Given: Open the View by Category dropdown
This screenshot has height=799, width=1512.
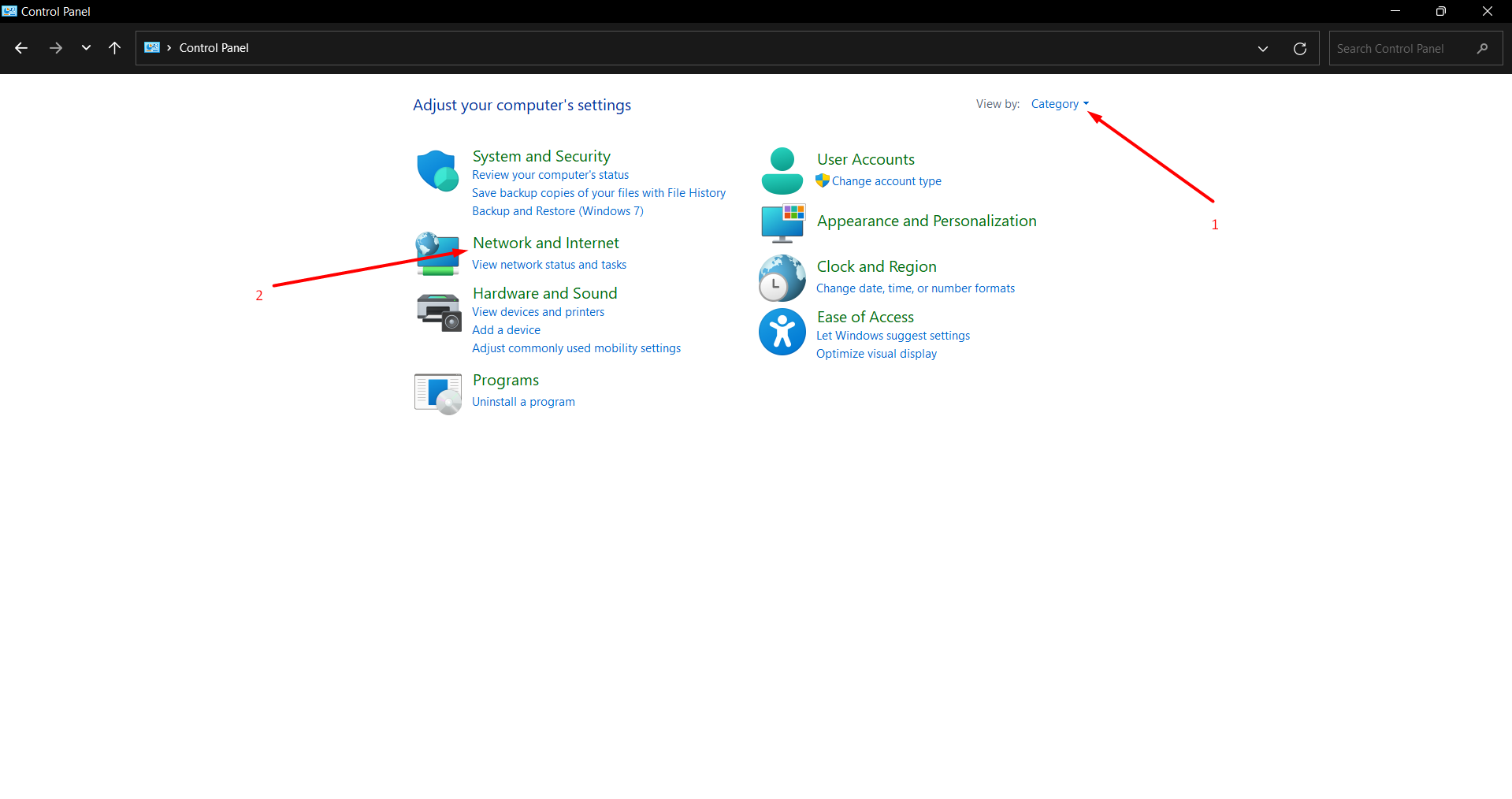Looking at the screenshot, I should (x=1060, y=104).
